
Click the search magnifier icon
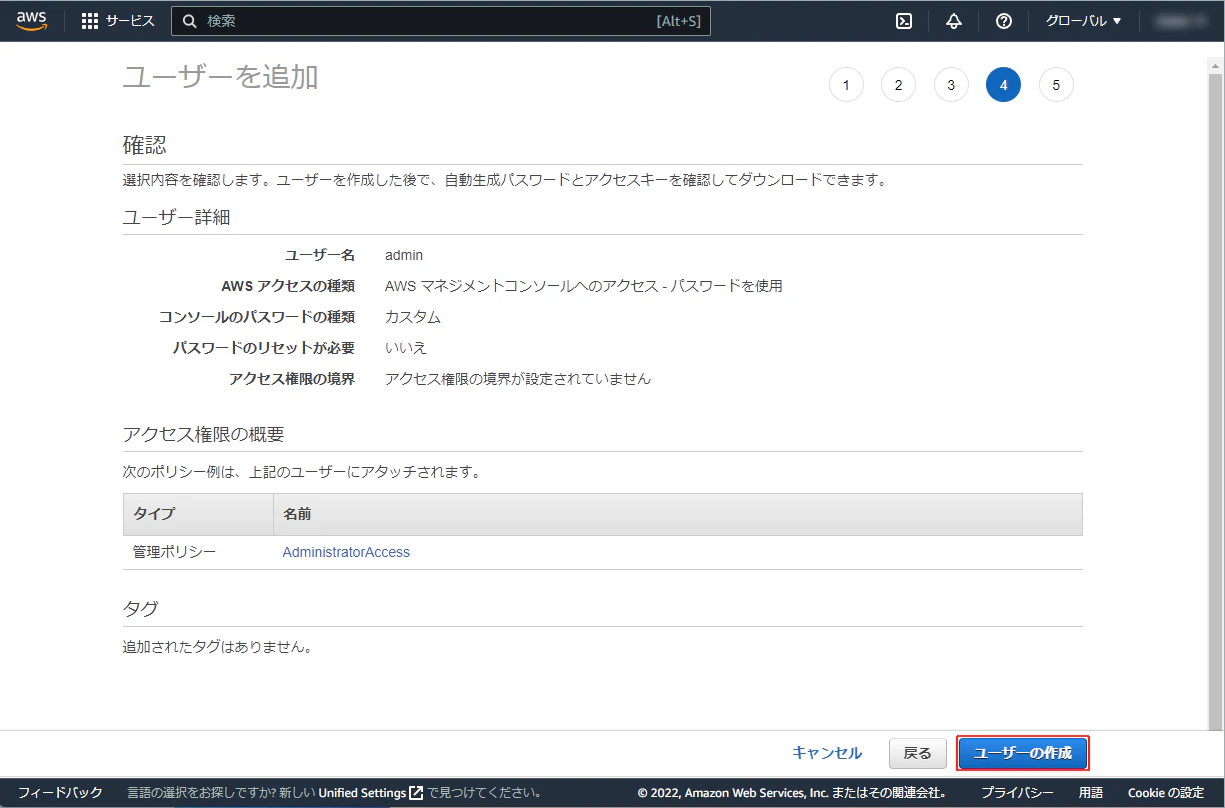click(x=189, y=21)
